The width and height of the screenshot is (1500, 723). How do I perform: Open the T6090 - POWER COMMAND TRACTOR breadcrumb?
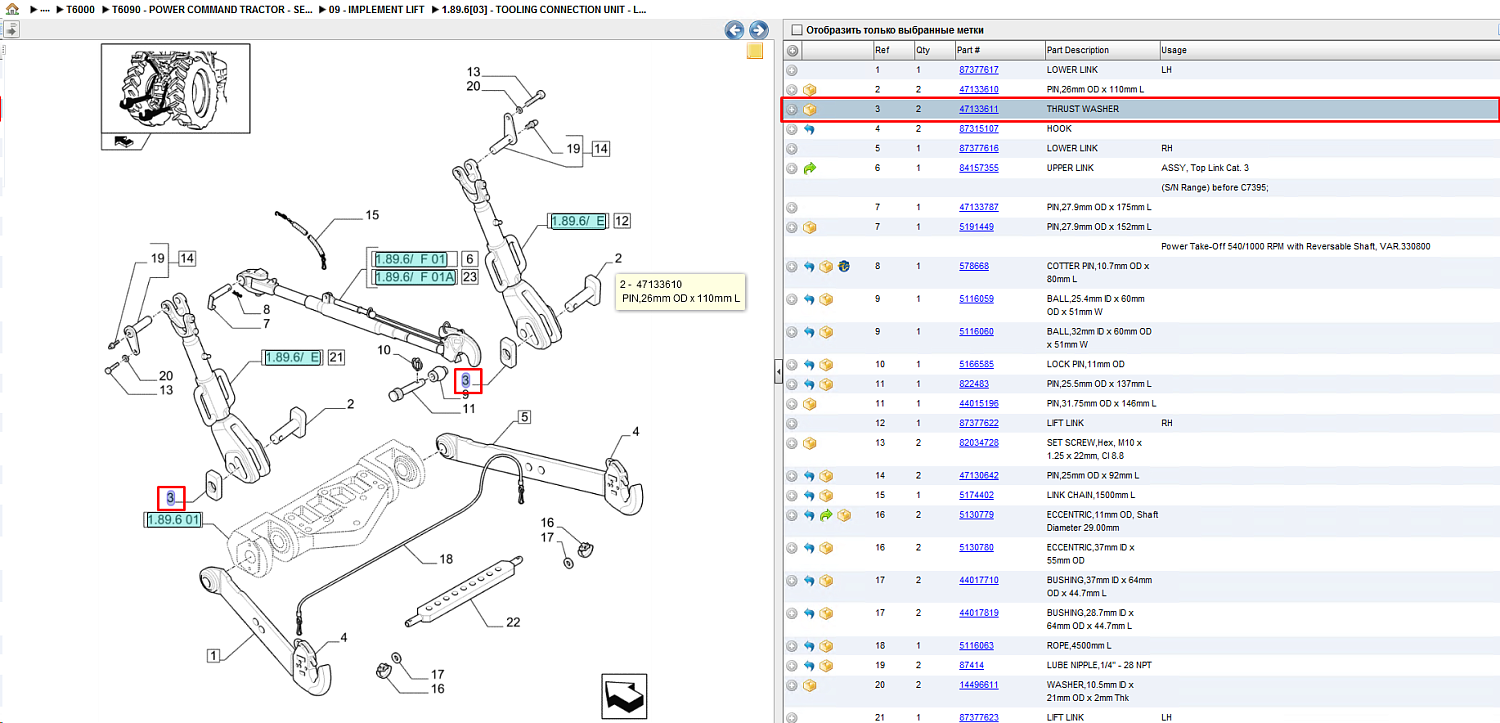pos(212,9)
